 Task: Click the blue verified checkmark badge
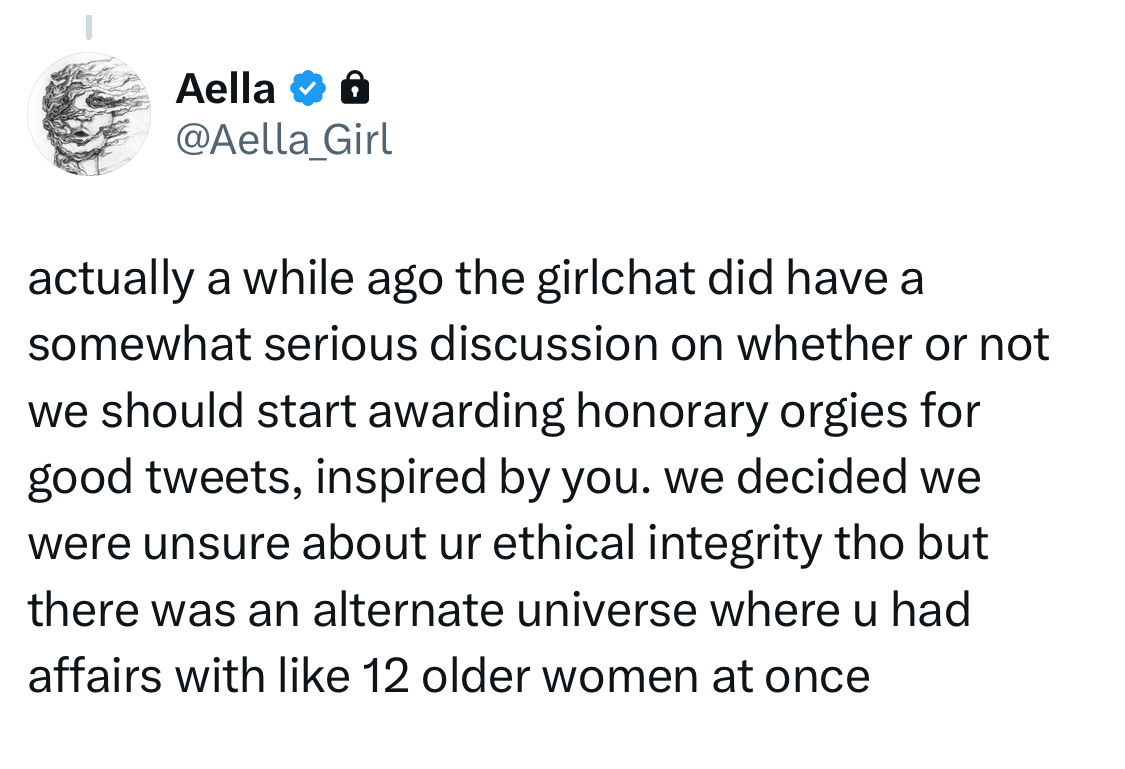tap(308, 88)
